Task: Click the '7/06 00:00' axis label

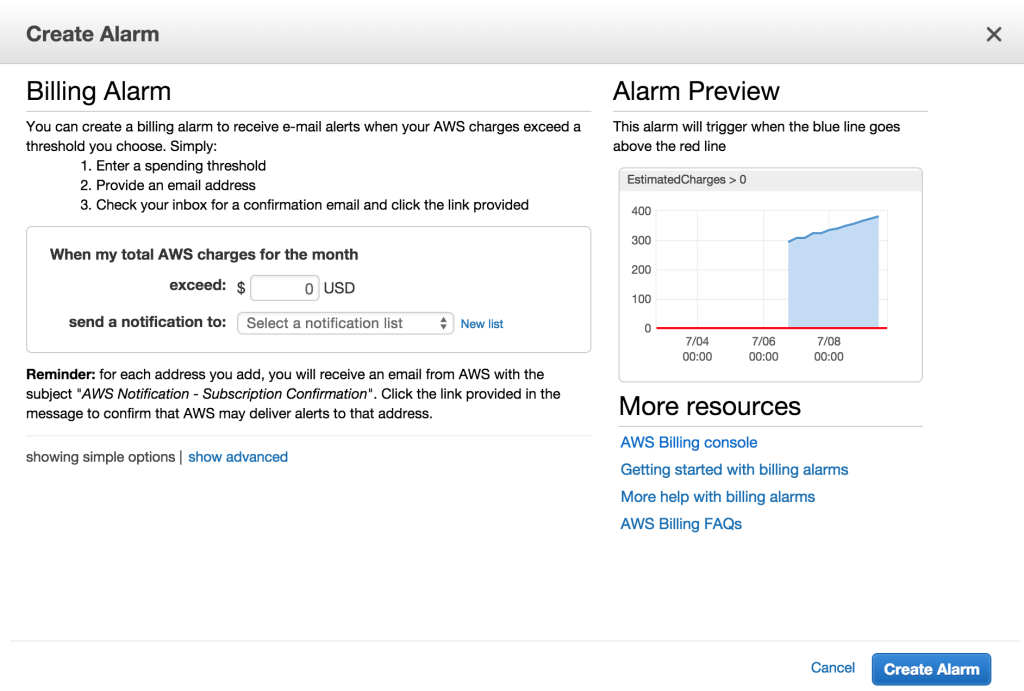Action: click(x=763, y=349)
